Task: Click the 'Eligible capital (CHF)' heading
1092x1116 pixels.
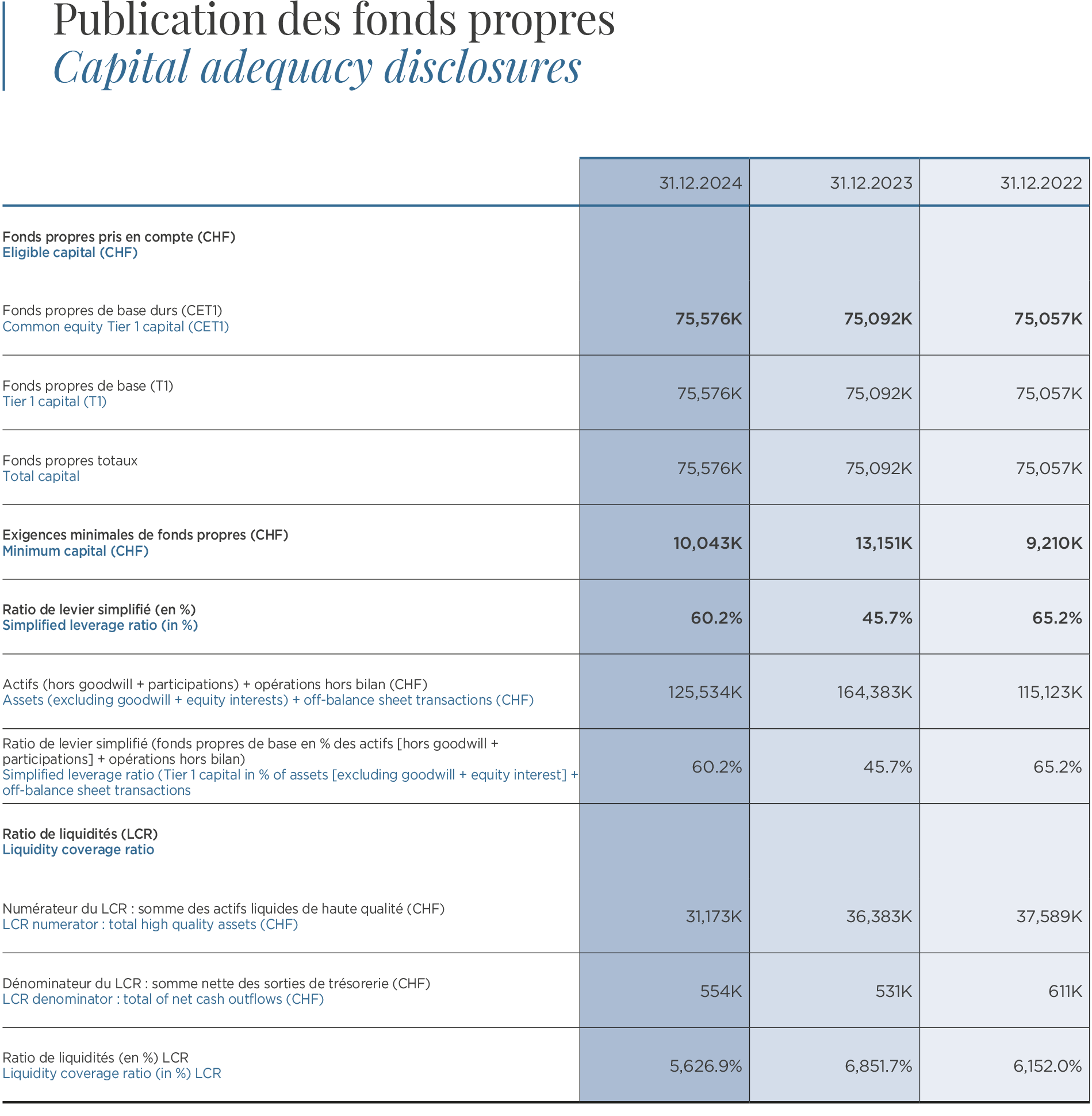Action: (x=70, y=253)
